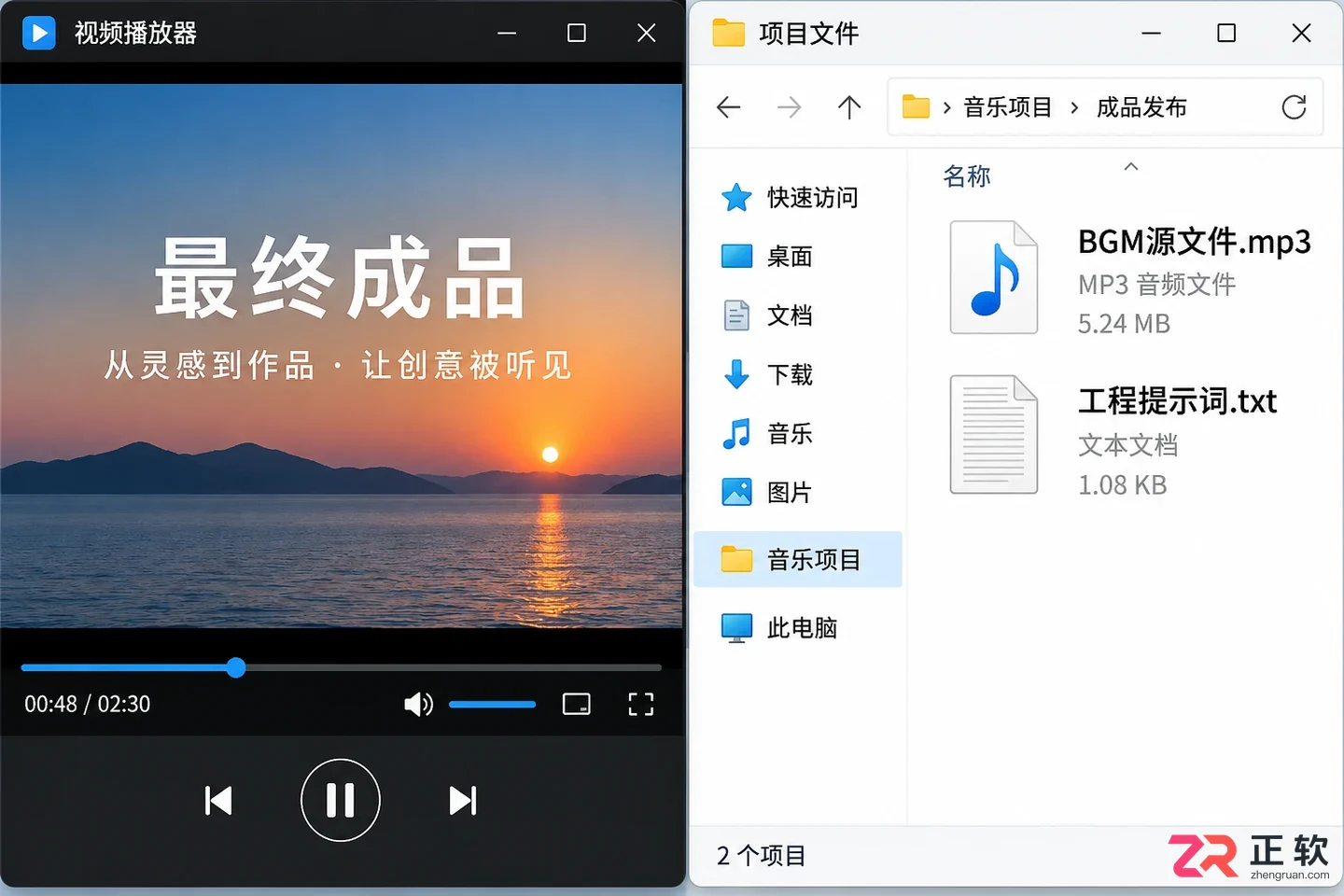The height and width of the screenshot is (896, 1344).
Task: Go back in the file explorer
Action: [x=729, y=107]
